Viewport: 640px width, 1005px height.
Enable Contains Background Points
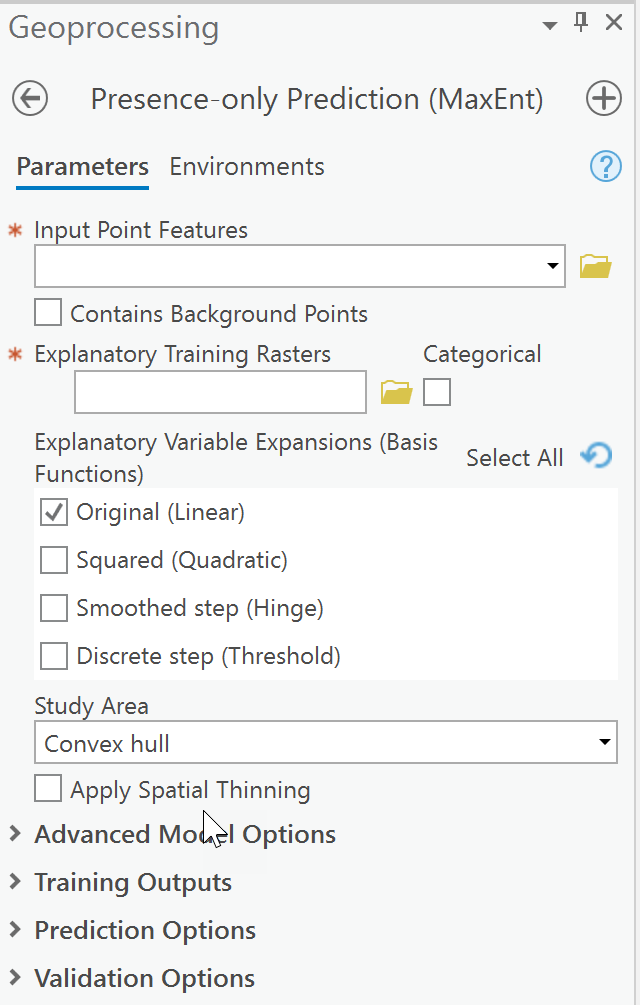pyautogui.click(x=47, y=312)
